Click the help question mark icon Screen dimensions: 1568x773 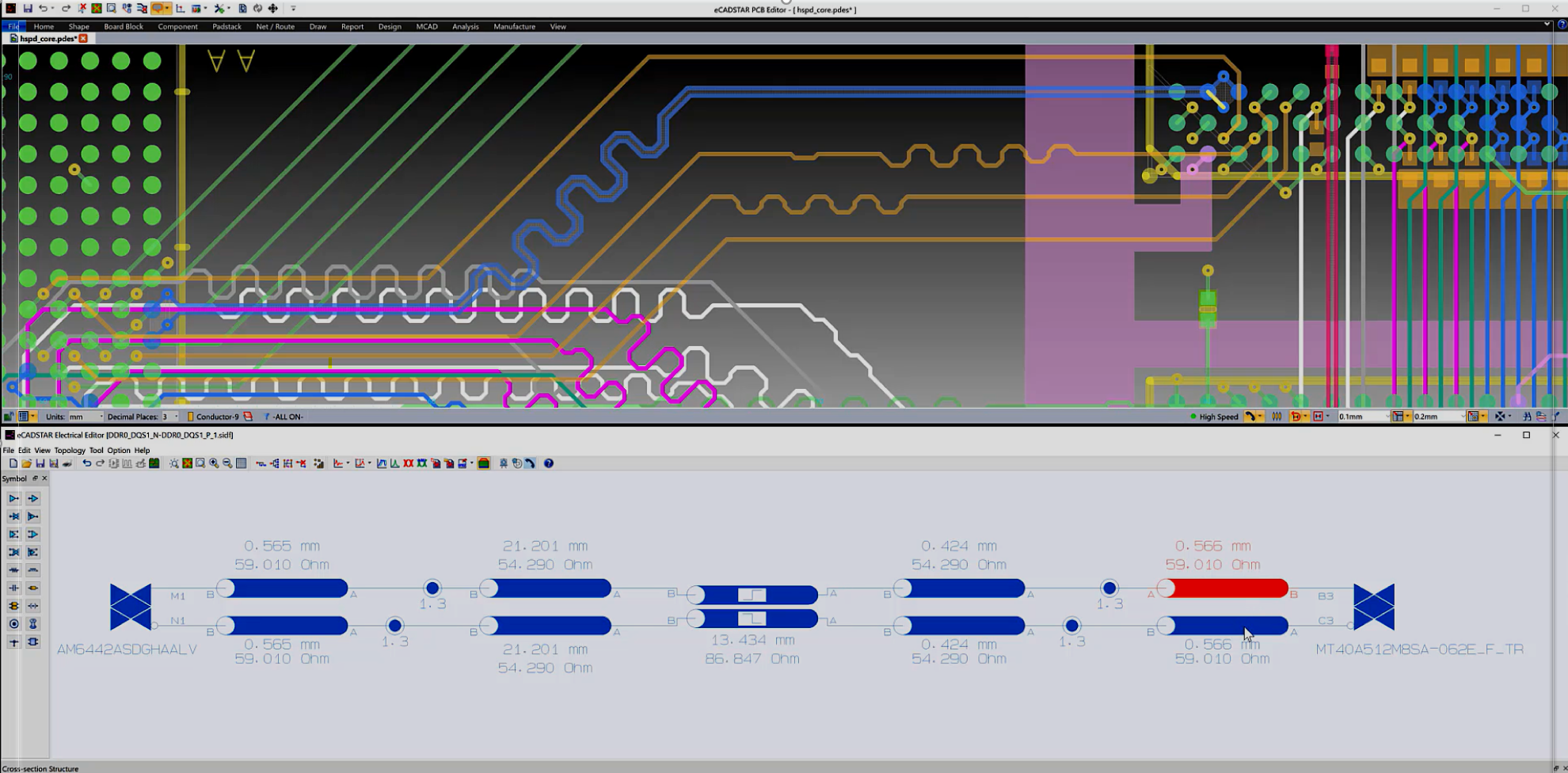coord(549,463)
